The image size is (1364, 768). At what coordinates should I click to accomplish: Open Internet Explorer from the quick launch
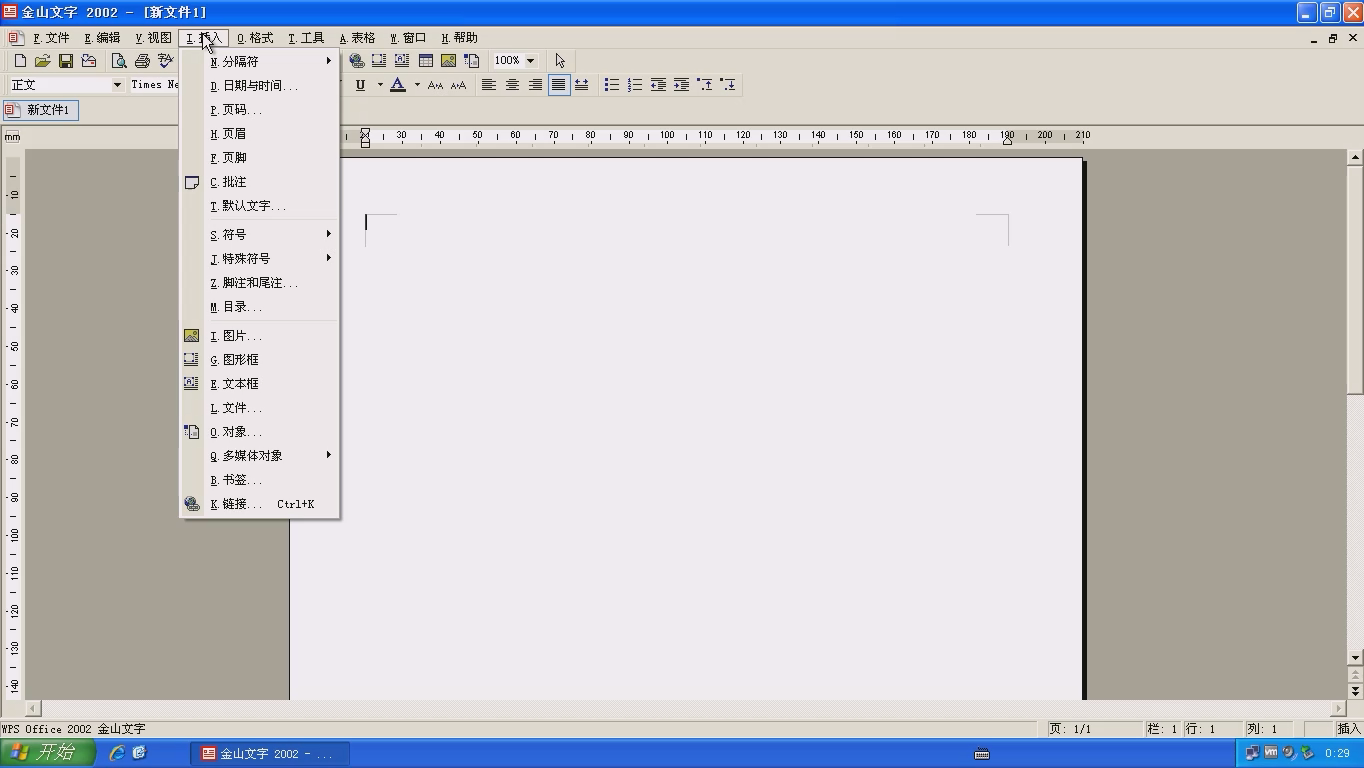click(x=117, y=753)
